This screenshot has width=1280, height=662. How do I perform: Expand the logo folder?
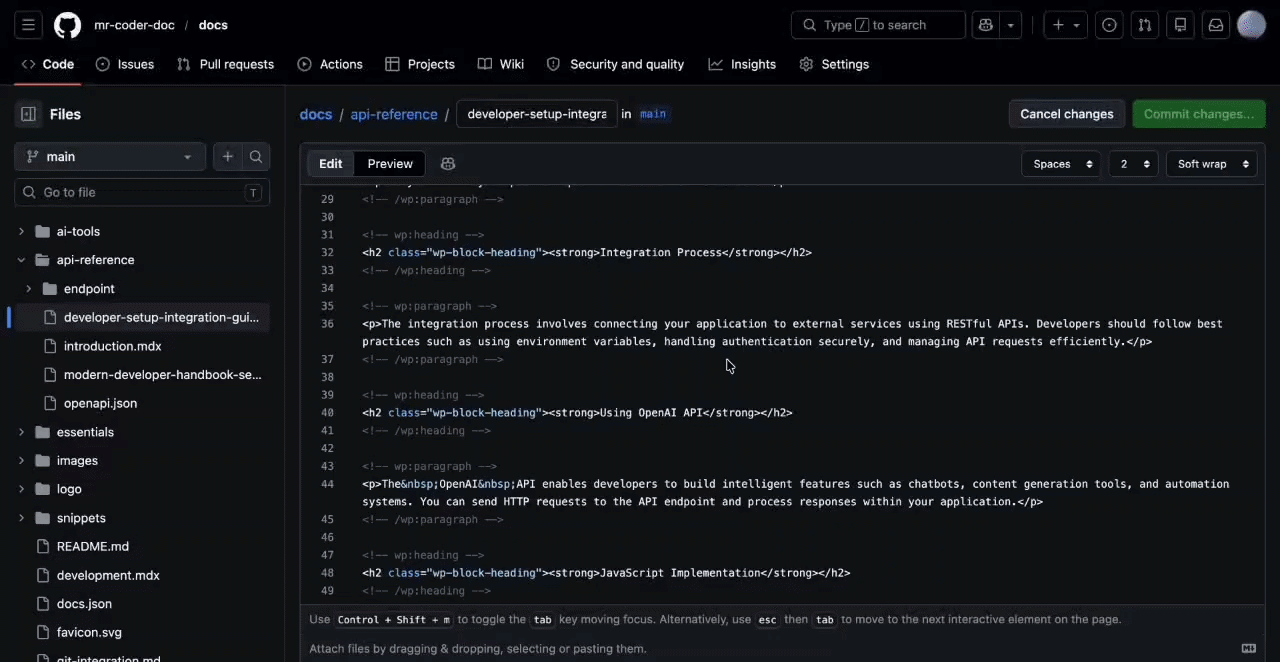tap(21, 489)
